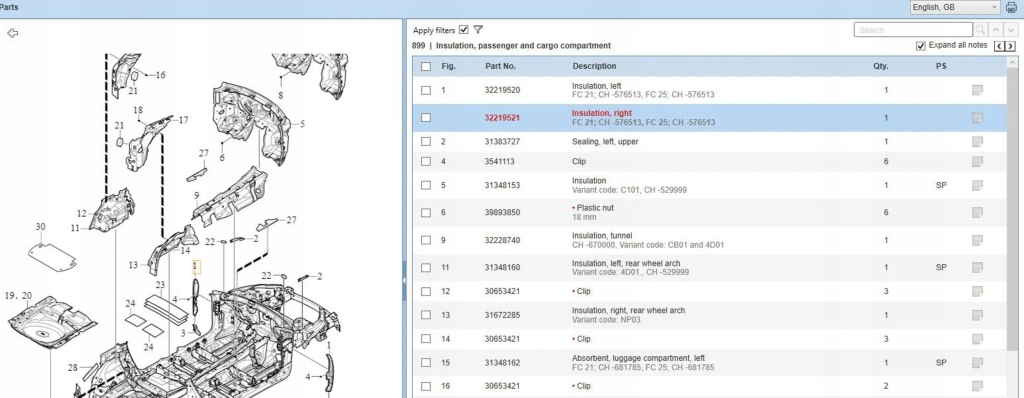The width and height of the screenshot is (1024, 398).
Task: Click the print icon at top right
Action: [1011, 8]
